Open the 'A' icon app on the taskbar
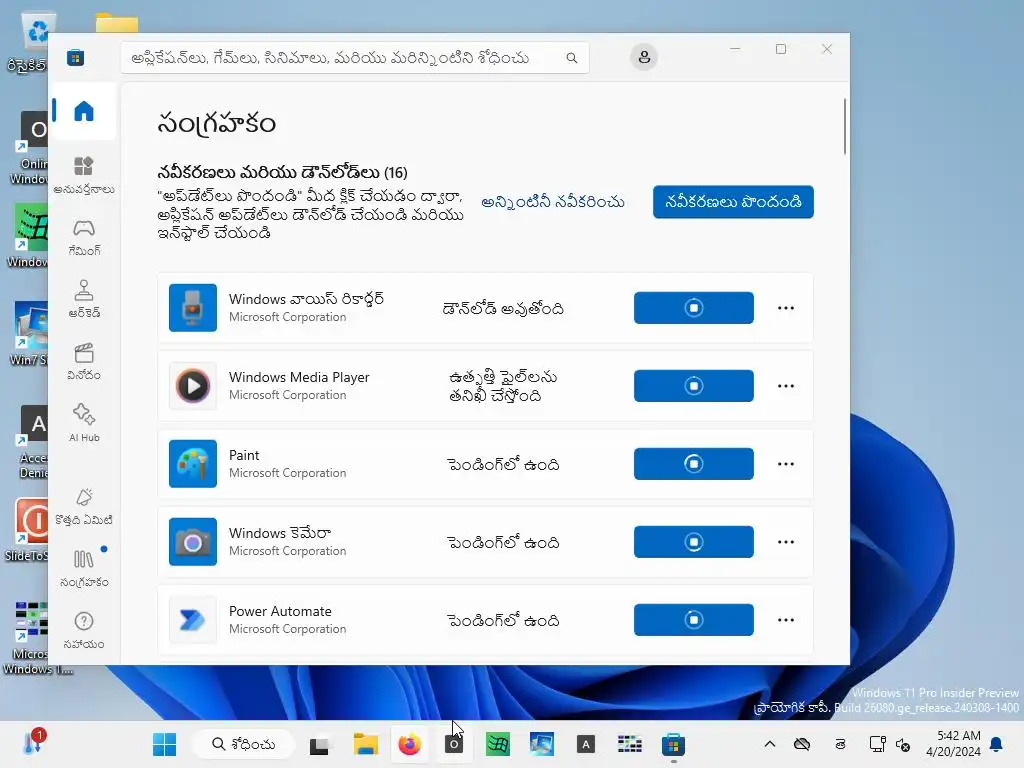 586,744
